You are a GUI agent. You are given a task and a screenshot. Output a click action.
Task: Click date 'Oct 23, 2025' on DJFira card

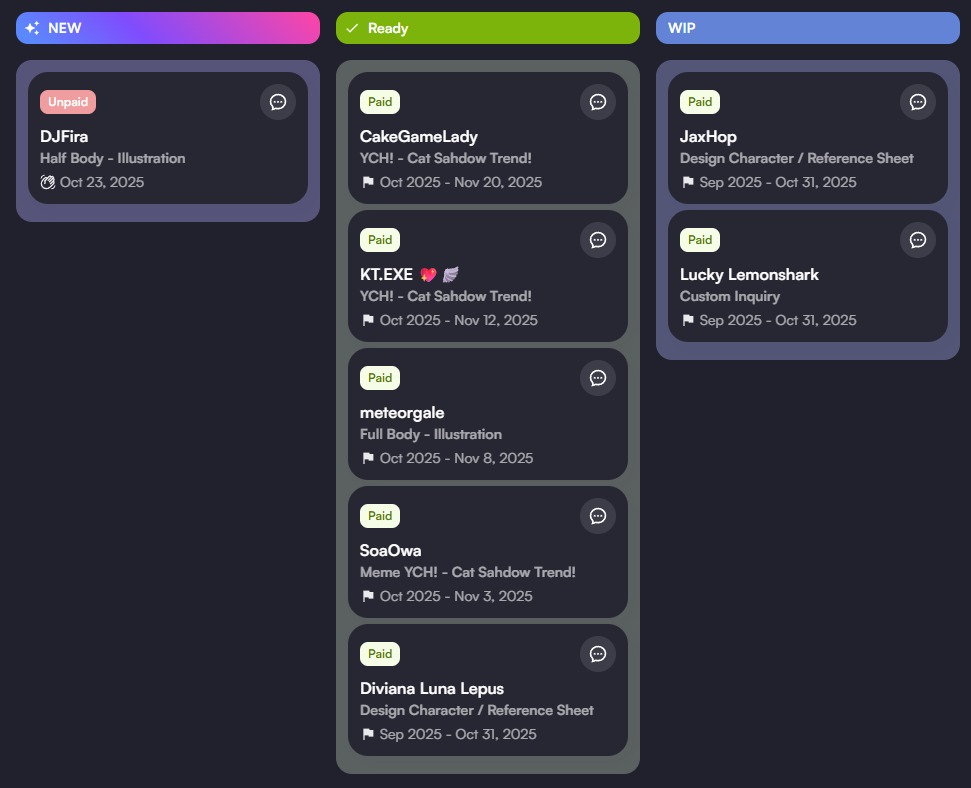102,182
